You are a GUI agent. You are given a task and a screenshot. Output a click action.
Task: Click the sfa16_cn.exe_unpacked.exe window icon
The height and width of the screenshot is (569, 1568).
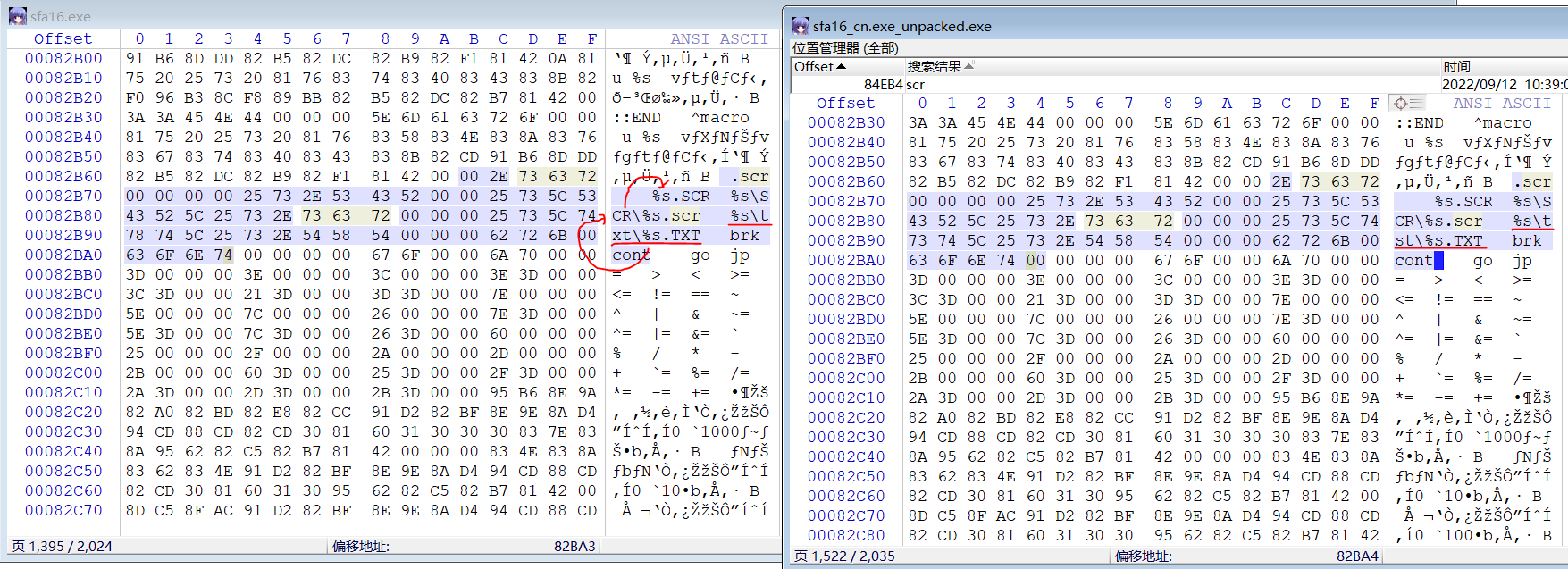[x=801, y=27]
